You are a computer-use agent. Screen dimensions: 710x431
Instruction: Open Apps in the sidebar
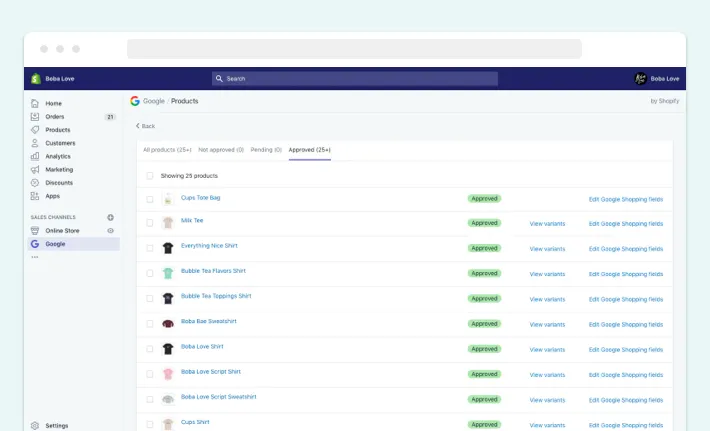click(x=53, y=196)
